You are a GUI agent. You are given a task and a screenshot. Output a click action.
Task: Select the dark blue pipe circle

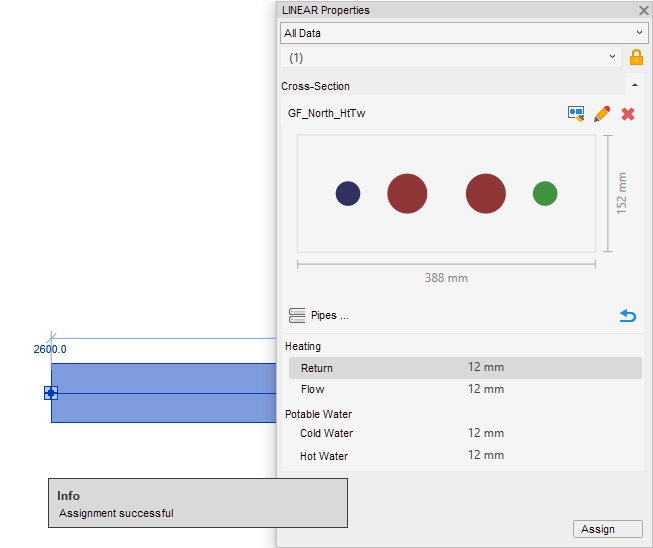348,193
